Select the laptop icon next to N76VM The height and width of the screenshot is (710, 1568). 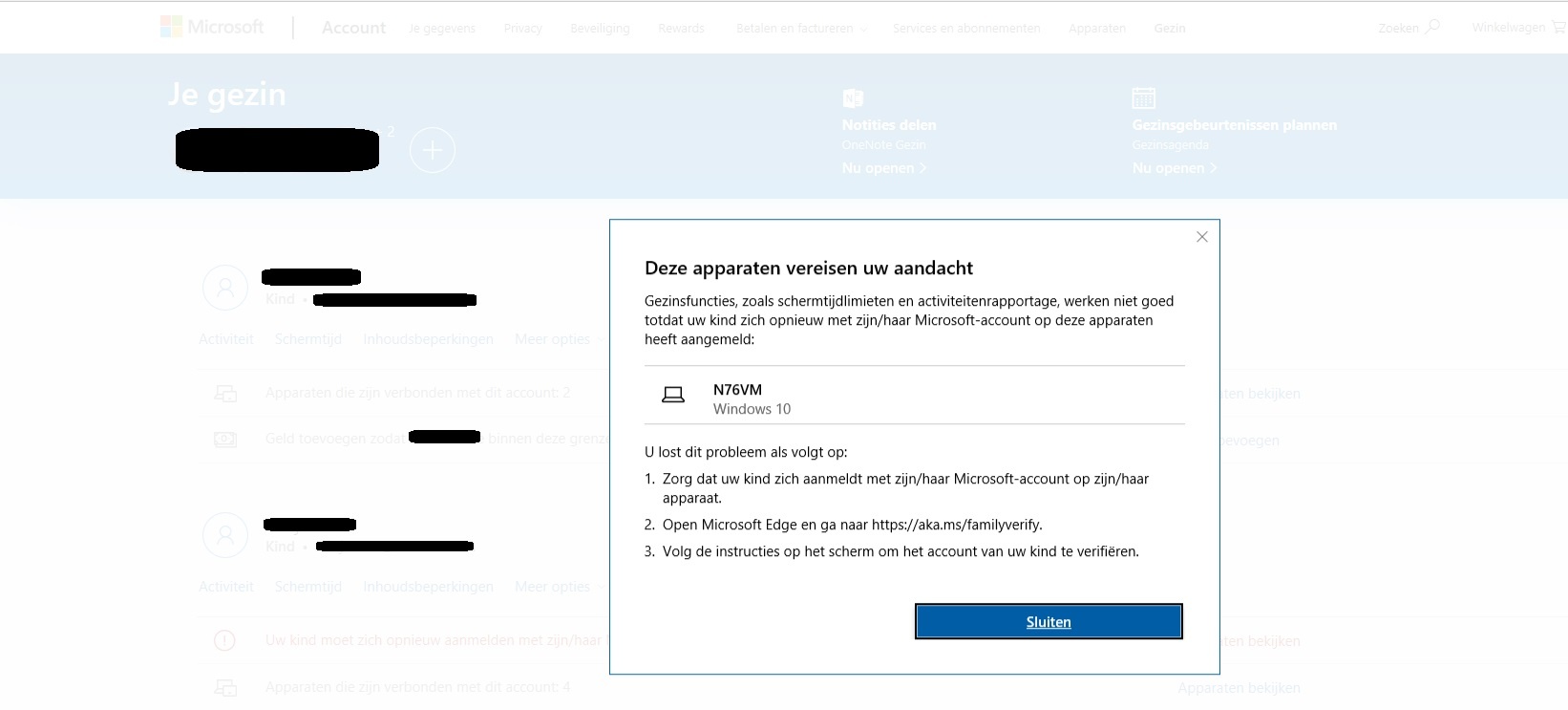point(673,395)
